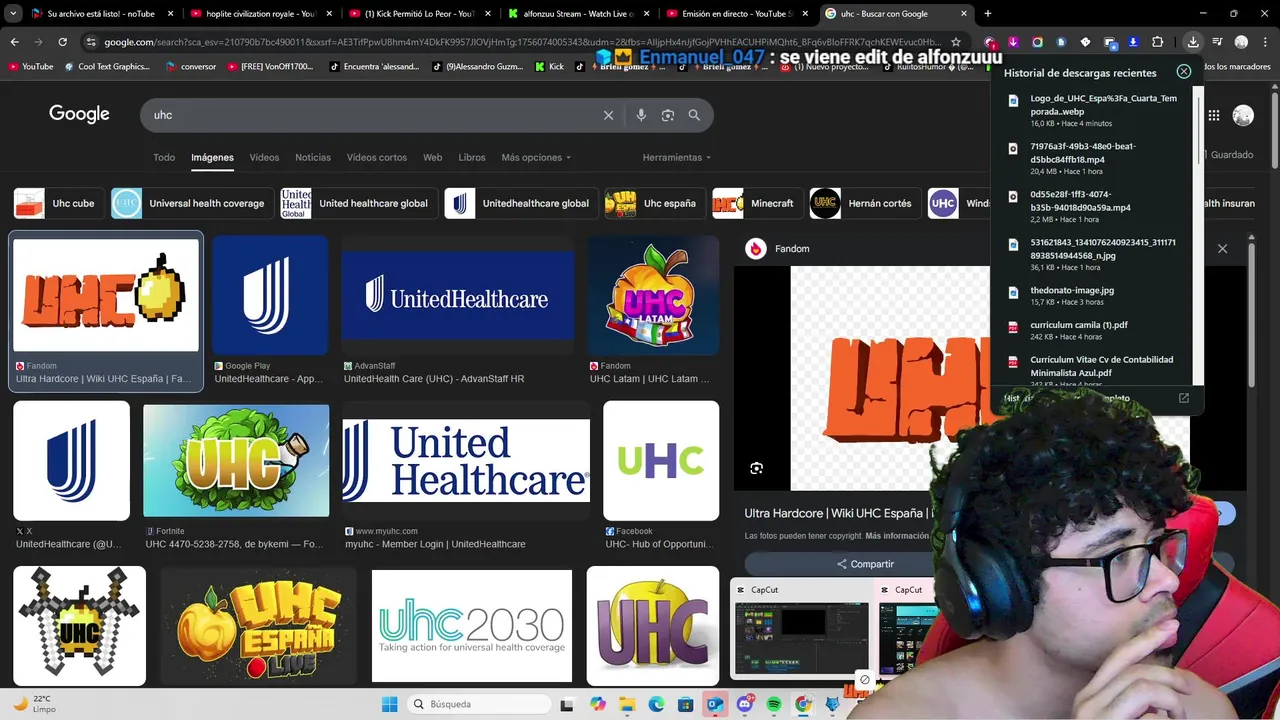Click the Google logo
Screen dimensions: 1280x720
click(x=79, y=114)
